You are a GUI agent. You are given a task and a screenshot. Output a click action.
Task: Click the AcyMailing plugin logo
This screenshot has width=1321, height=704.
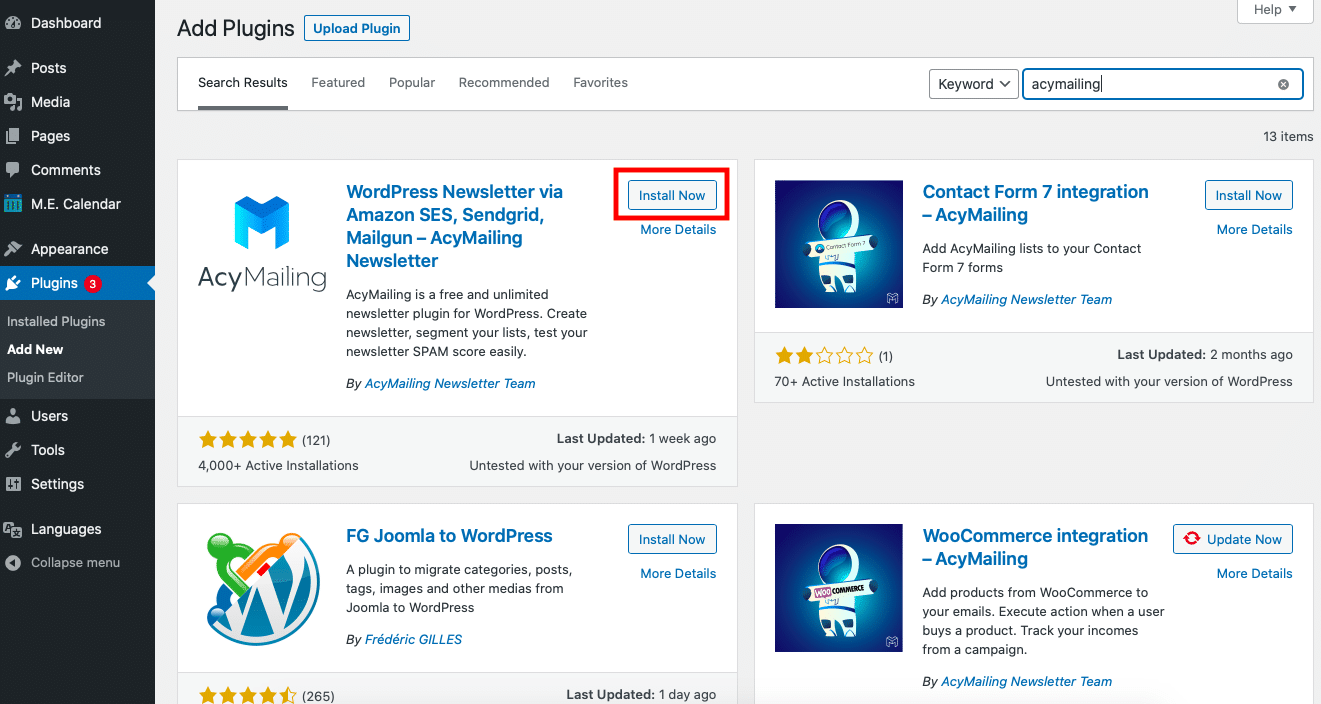(262, 243)
